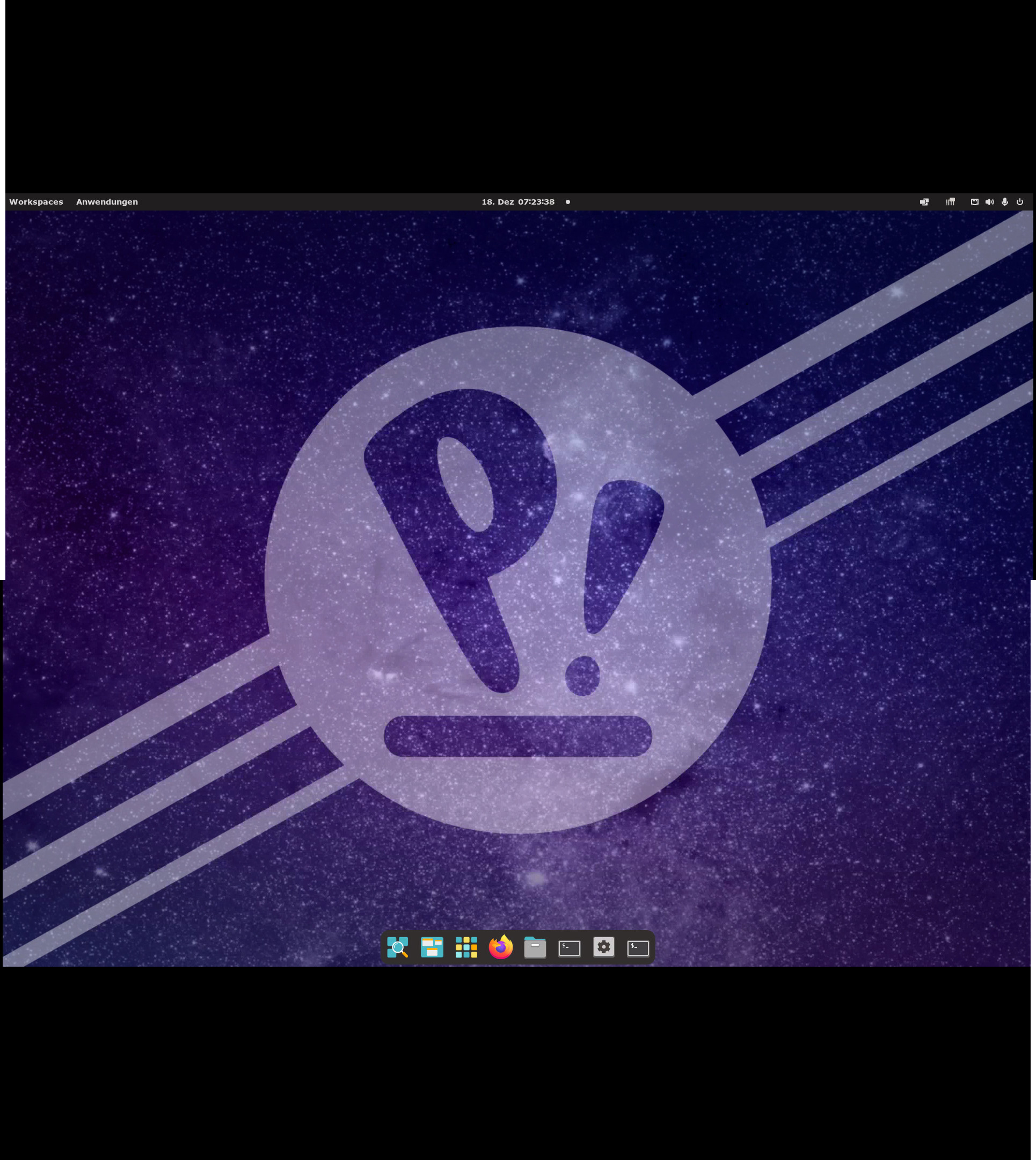The width and height of the screenshot is (1036, 1160).
Task: Click the wired network status icon
Action: [974, 201]
